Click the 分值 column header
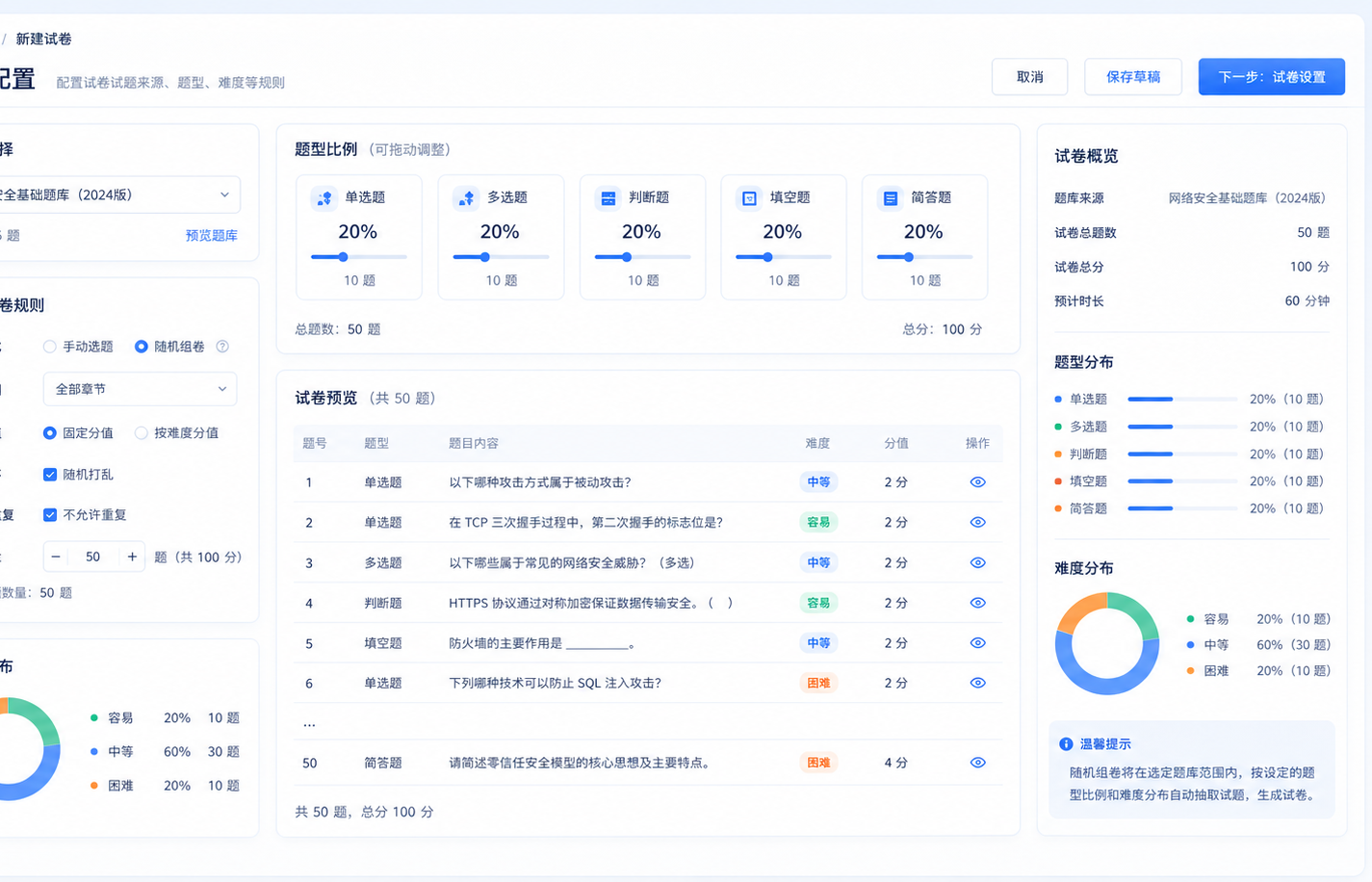 (896, 444)
